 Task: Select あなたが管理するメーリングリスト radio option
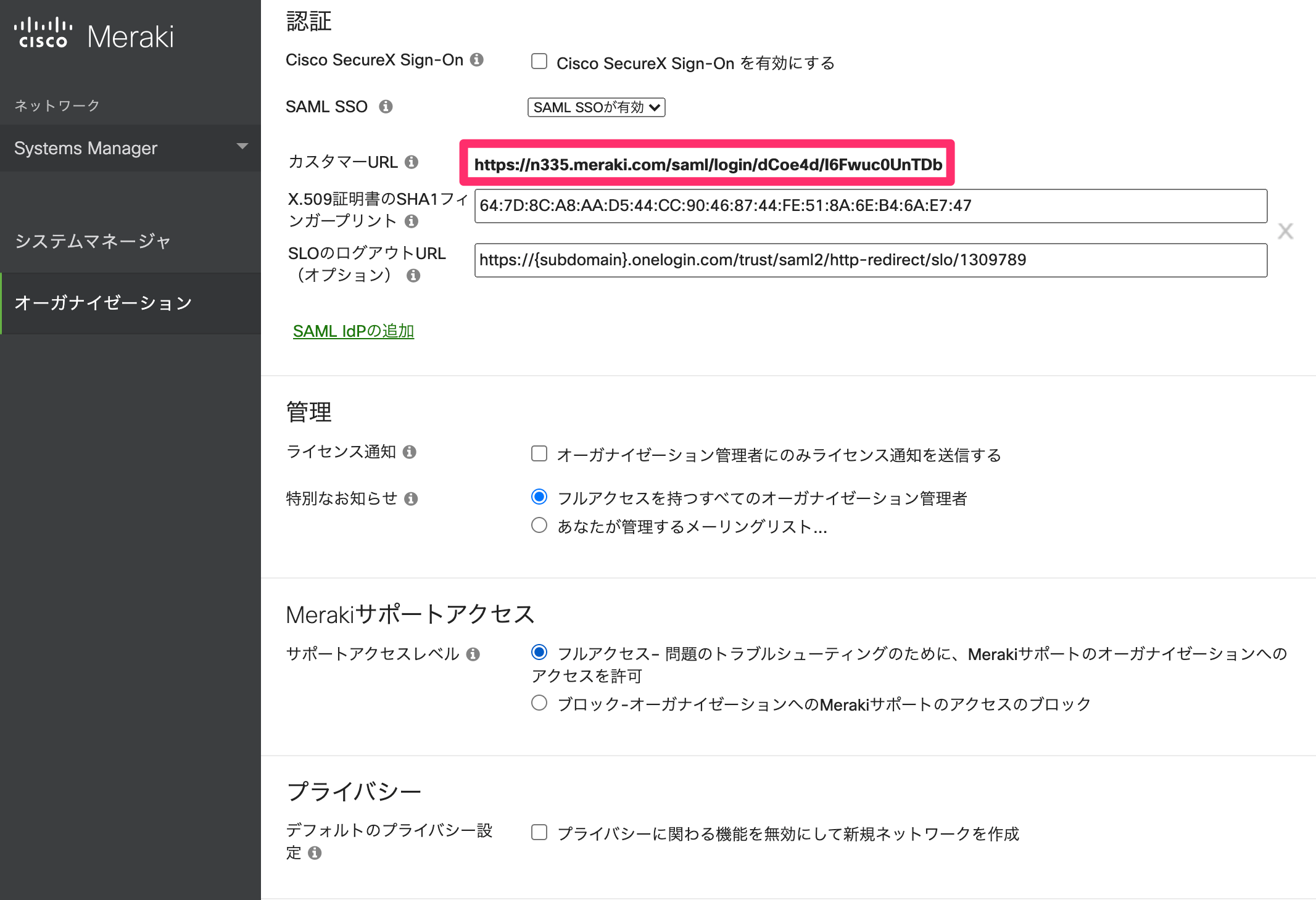tap(539, 525)
